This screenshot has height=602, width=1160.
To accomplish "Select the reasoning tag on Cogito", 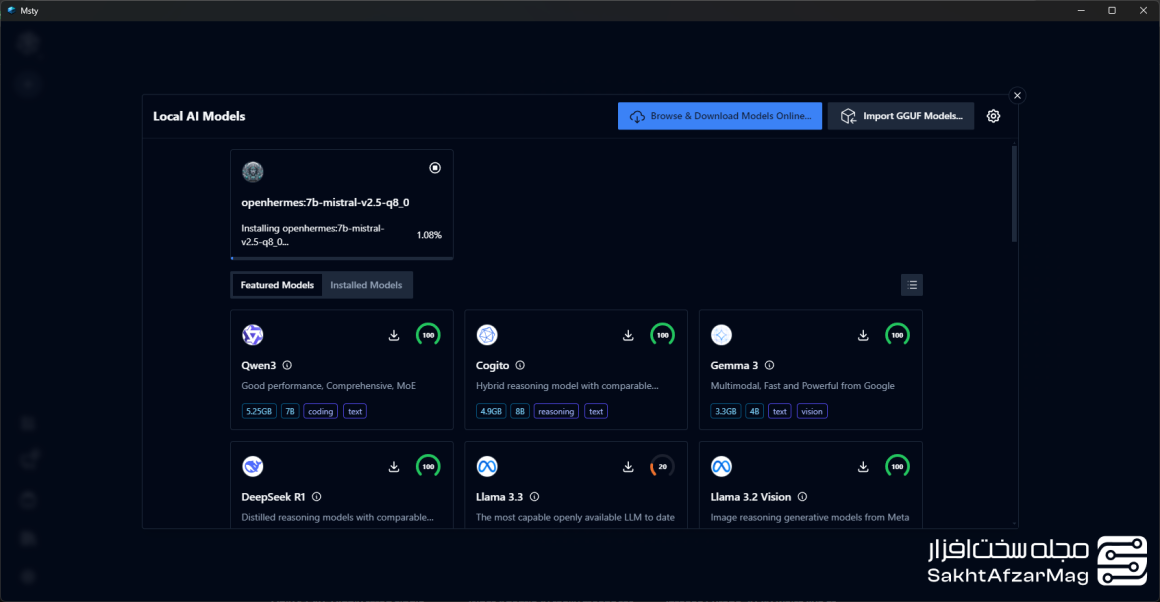I will [556, 411].
